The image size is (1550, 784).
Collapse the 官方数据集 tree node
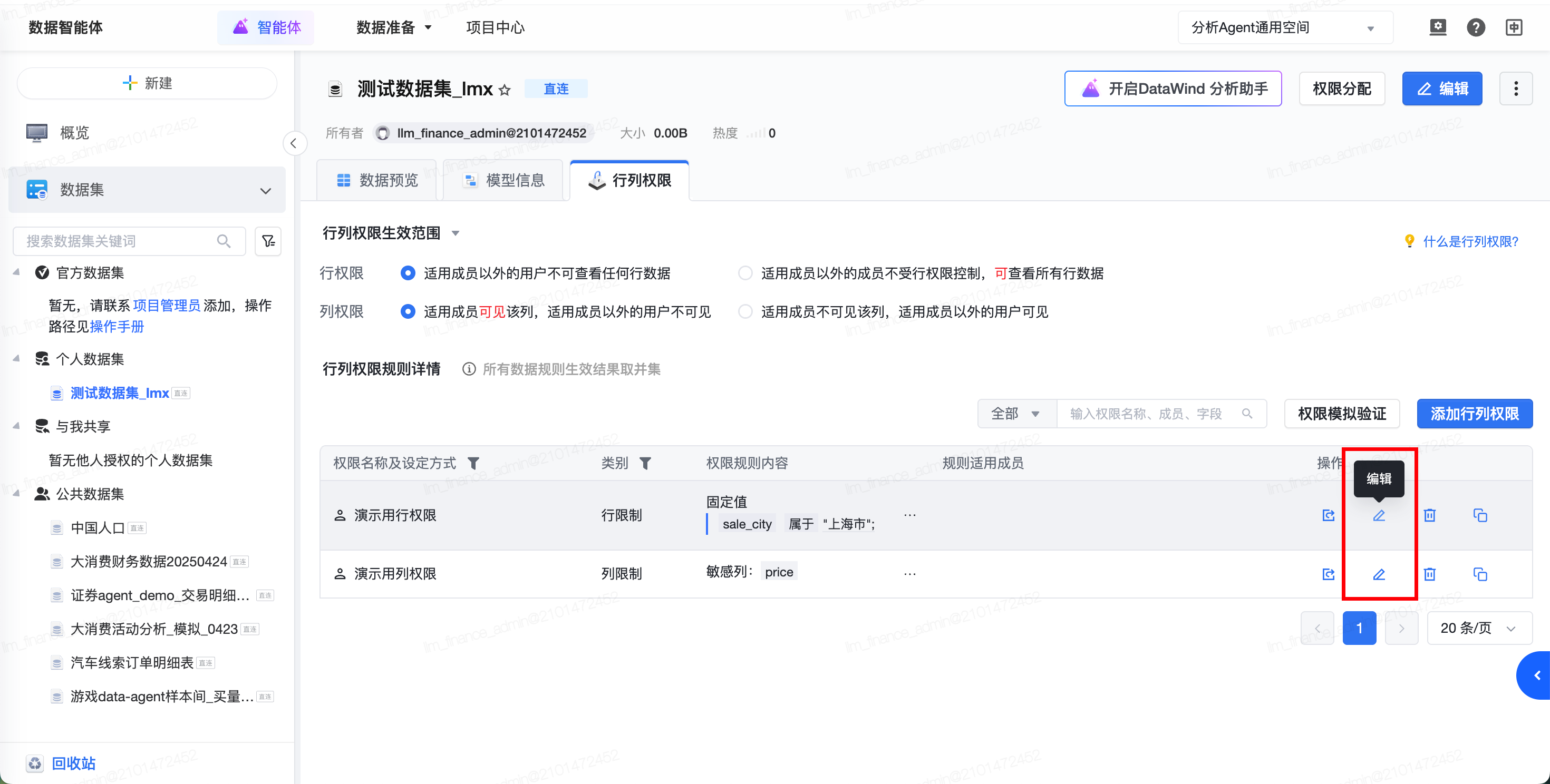16,272
